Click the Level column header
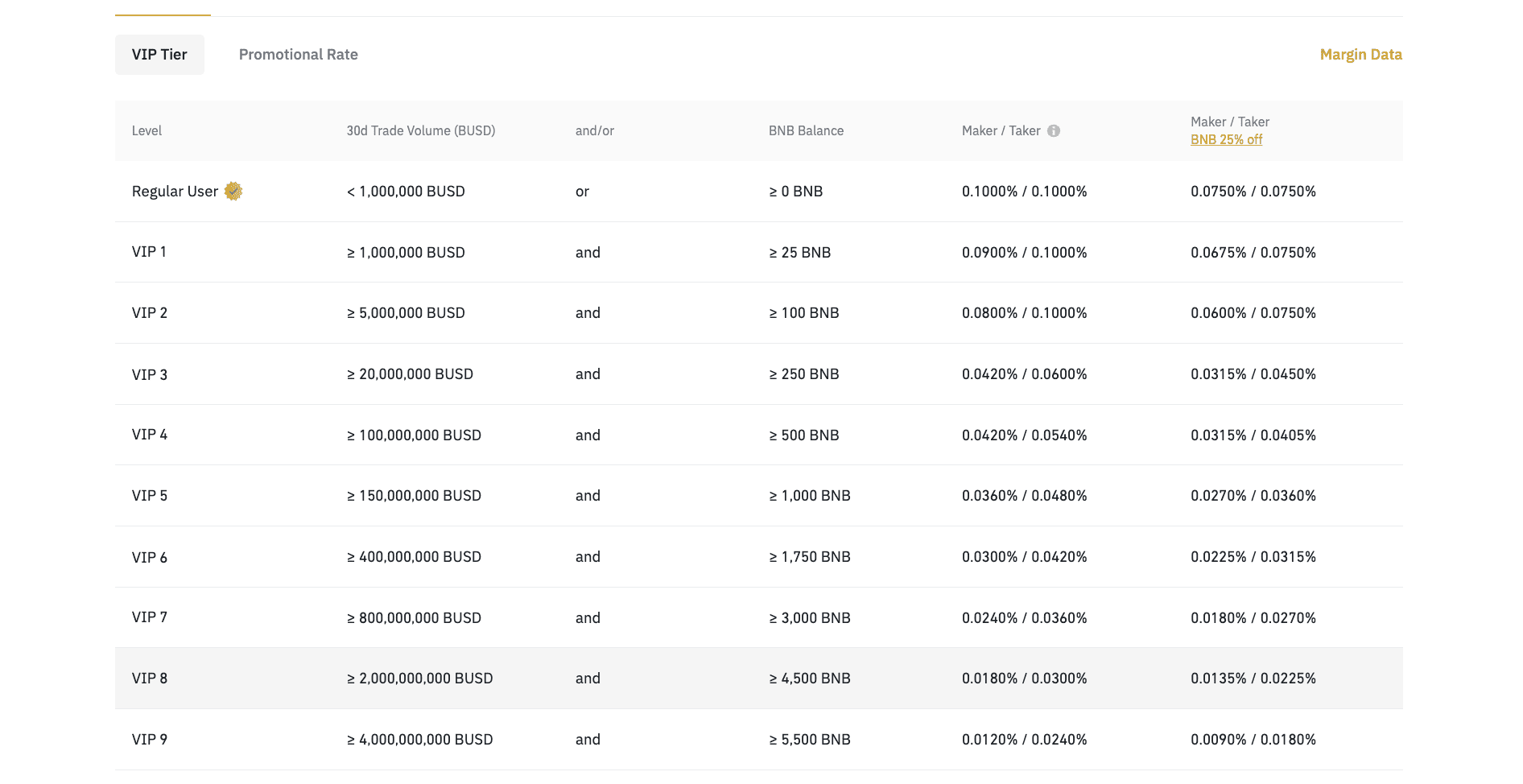Viewport: 1523px width, 784px height. tap(147, 131)
